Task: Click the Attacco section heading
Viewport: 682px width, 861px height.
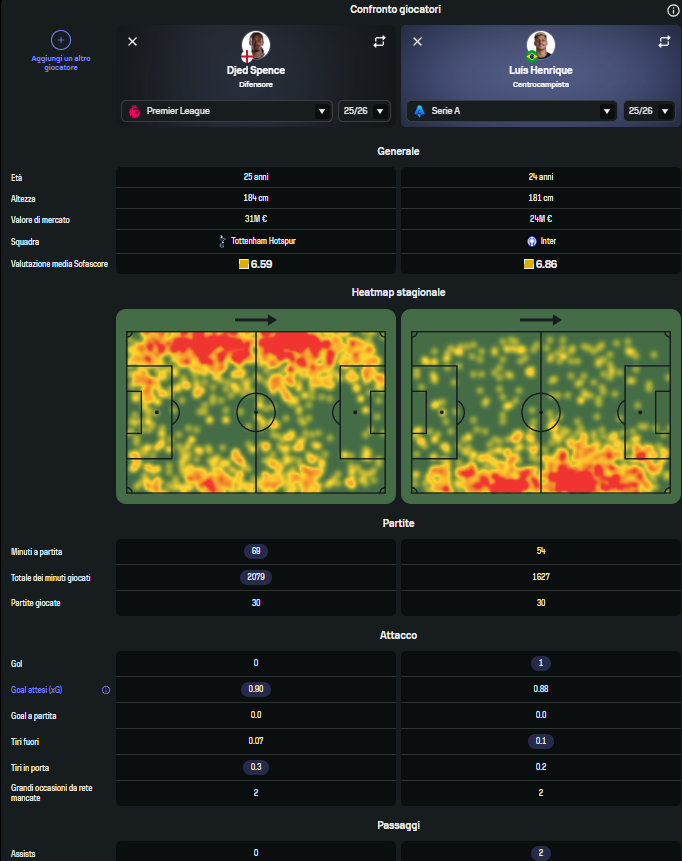Action: click(x=398, y=635)
